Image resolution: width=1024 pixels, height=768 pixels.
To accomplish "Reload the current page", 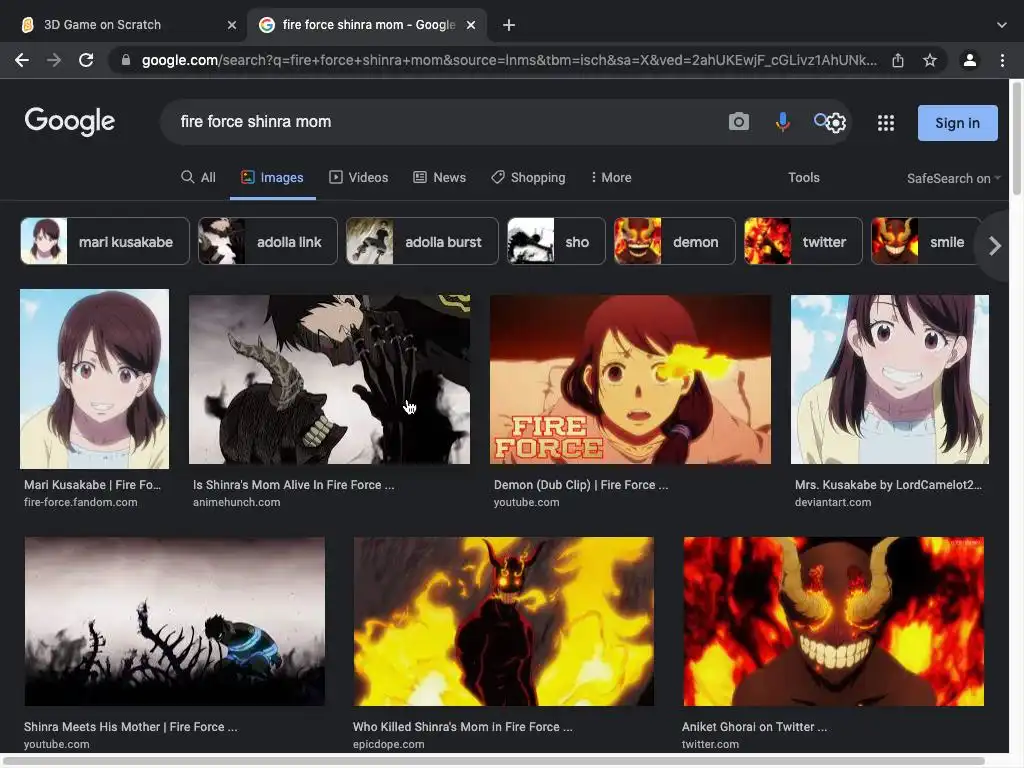I will pos(86,60).
